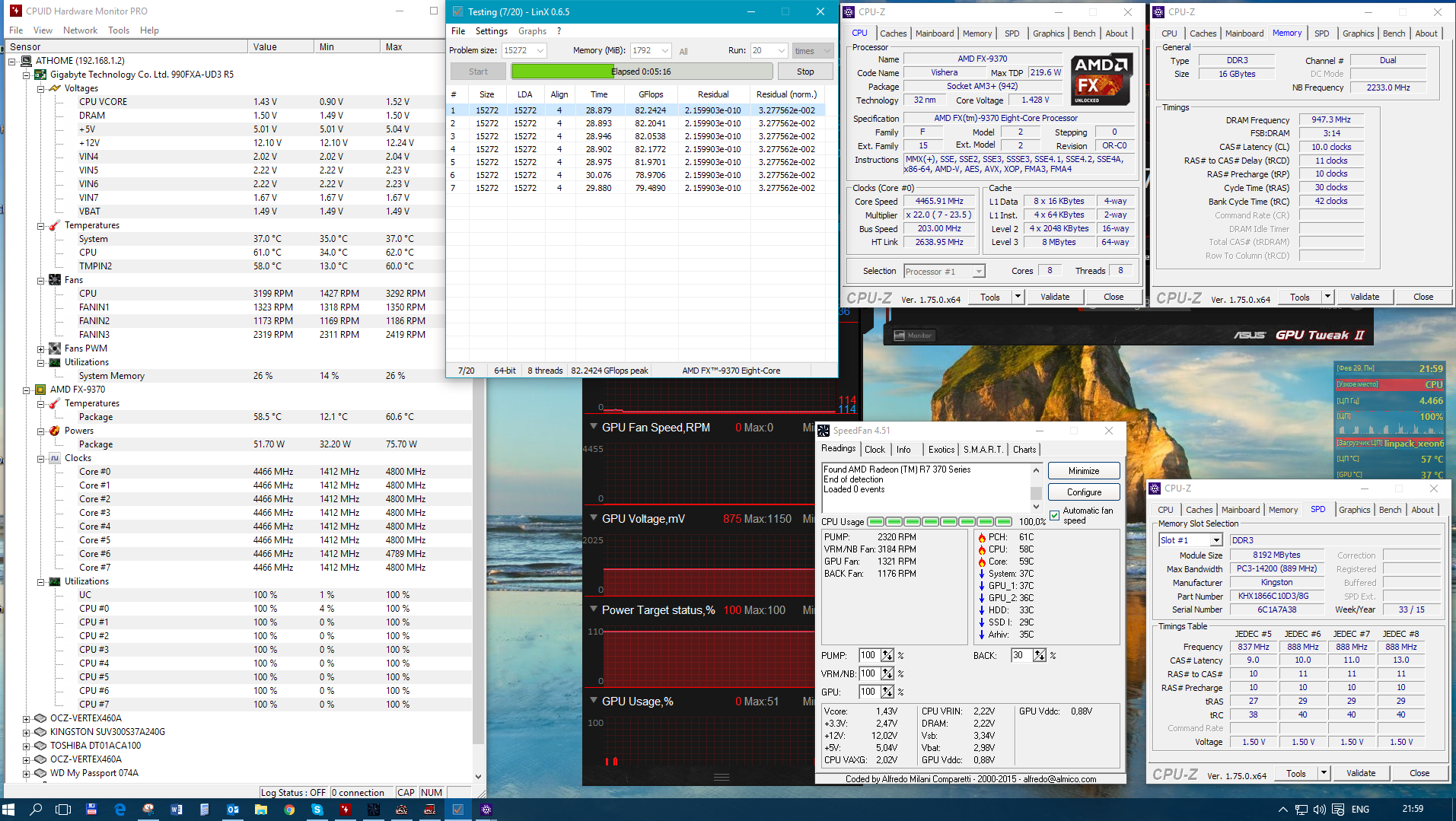The width and height of the screenshot is (1456, 821).
Task: Open the Network menu in HWMonitor
Action: pos(80,30)
